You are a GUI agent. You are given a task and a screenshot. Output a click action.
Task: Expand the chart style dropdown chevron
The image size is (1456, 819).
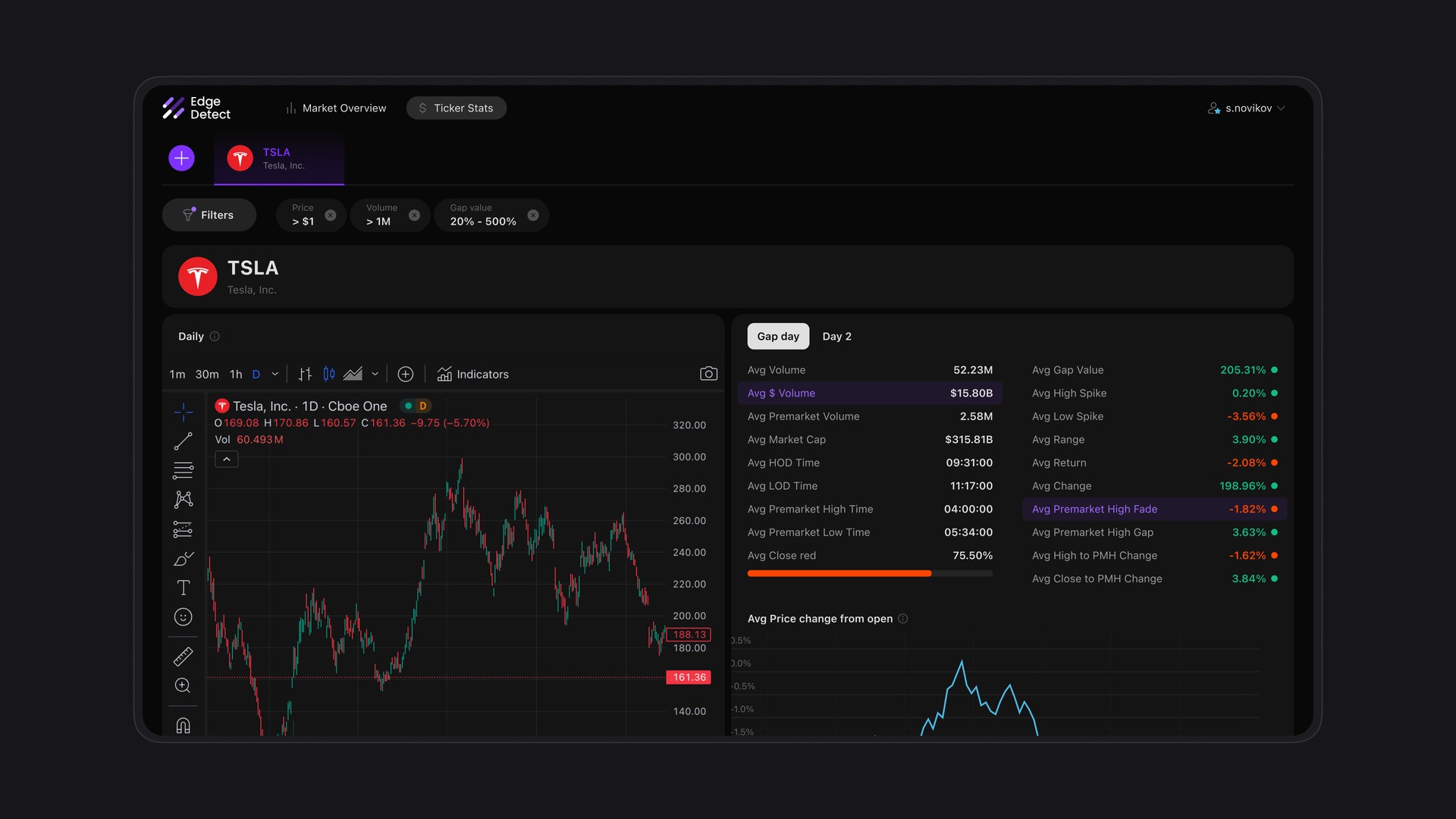[x=375, y=374]
